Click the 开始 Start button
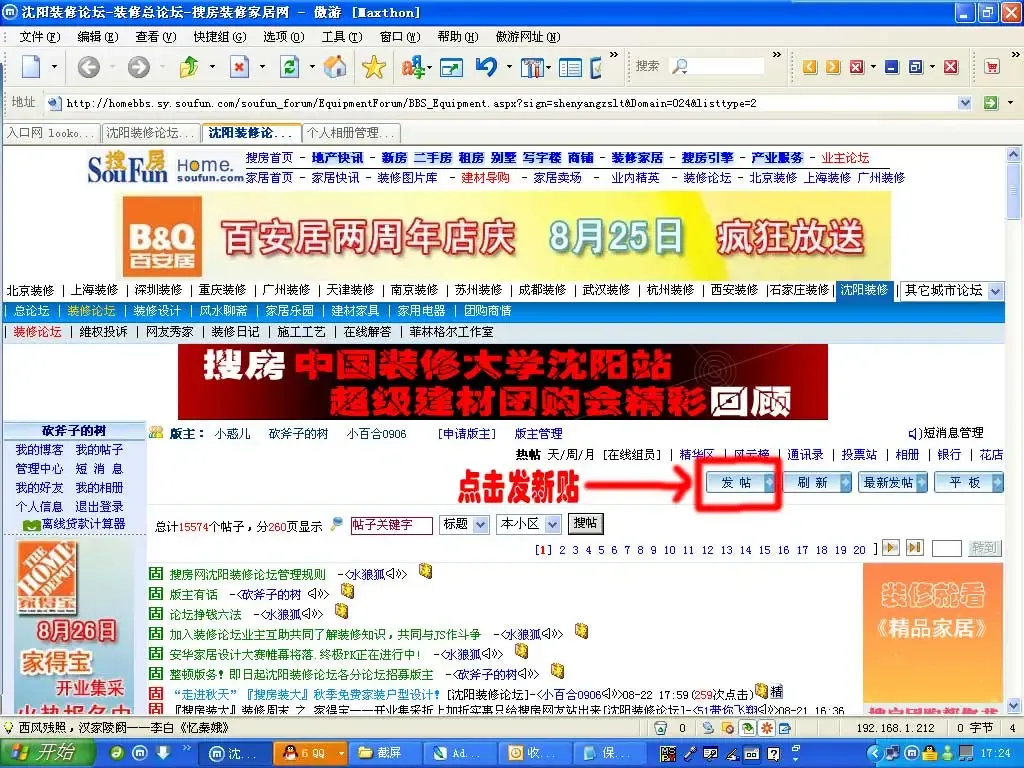The height and width of the screenshot is (768, 1024). click(47, 753)
